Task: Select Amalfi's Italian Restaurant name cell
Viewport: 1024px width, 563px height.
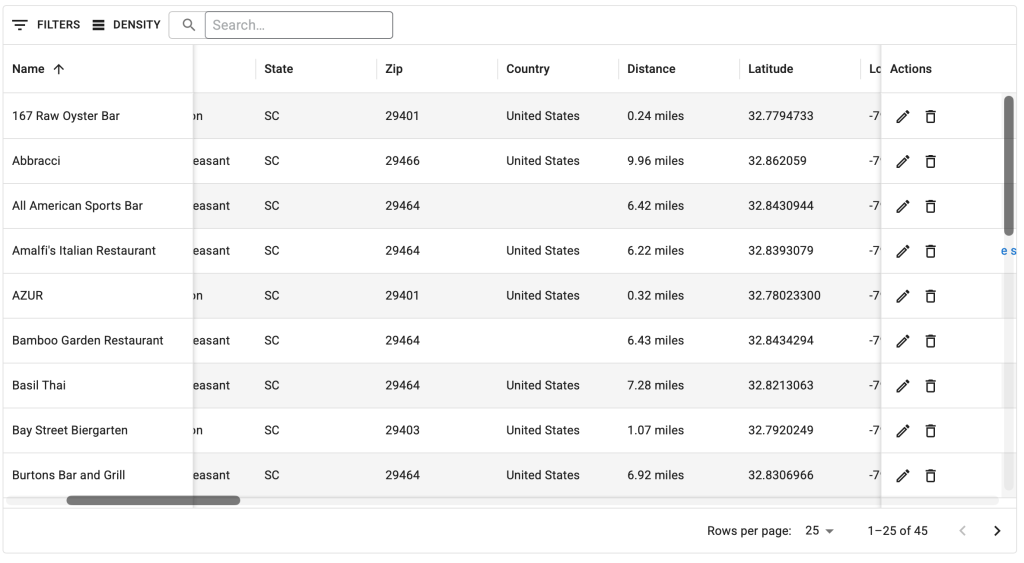Action: (98, 251)
